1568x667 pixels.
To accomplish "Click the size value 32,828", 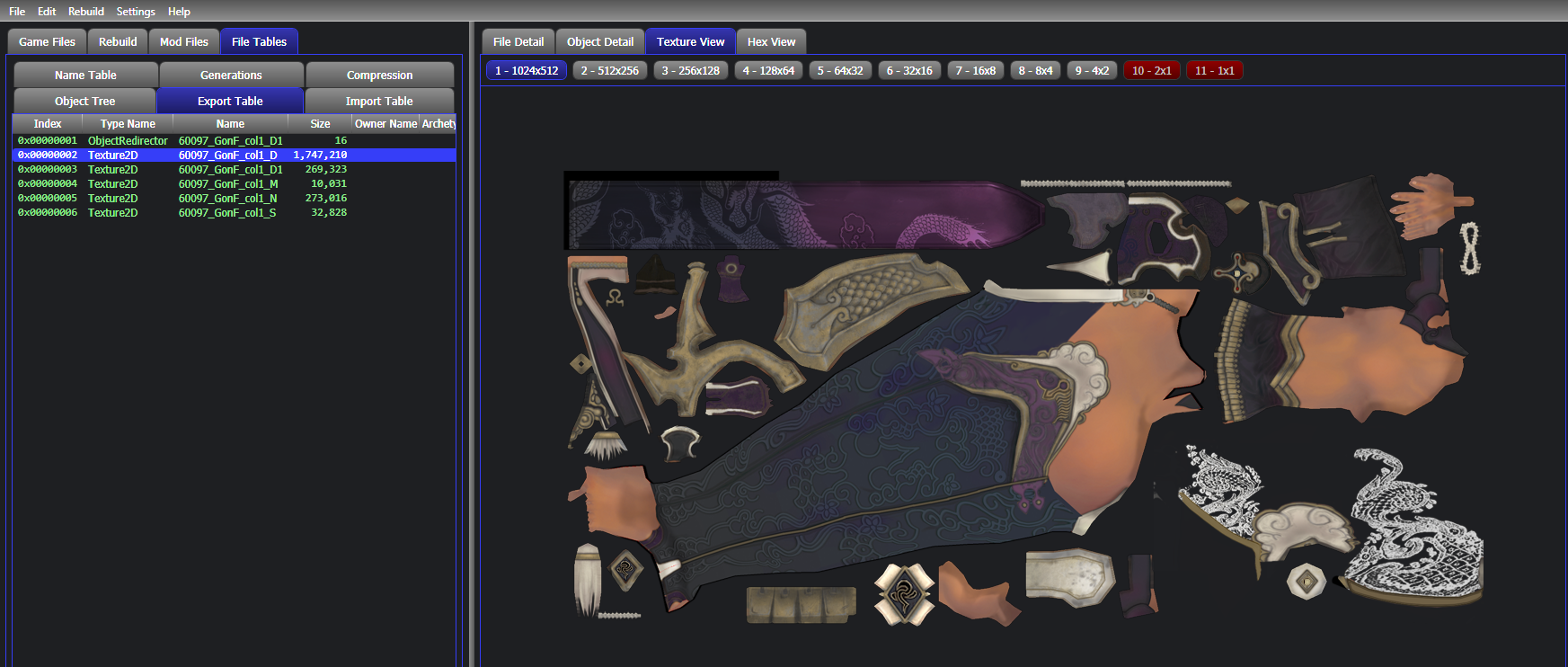I will click(x=329, y=212).
